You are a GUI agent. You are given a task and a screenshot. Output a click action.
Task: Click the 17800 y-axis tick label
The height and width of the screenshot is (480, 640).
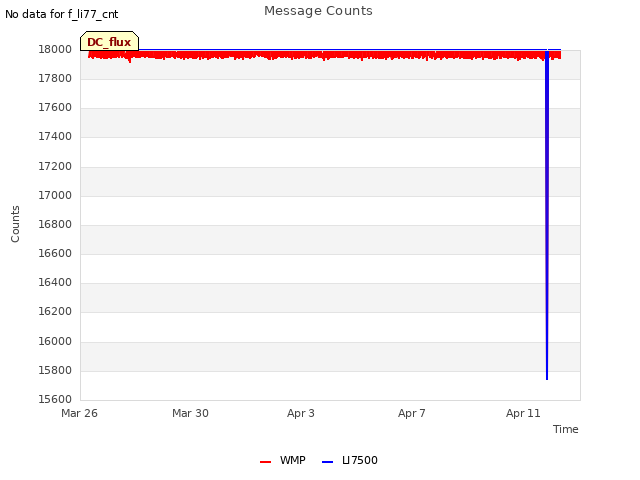(55, 78)
